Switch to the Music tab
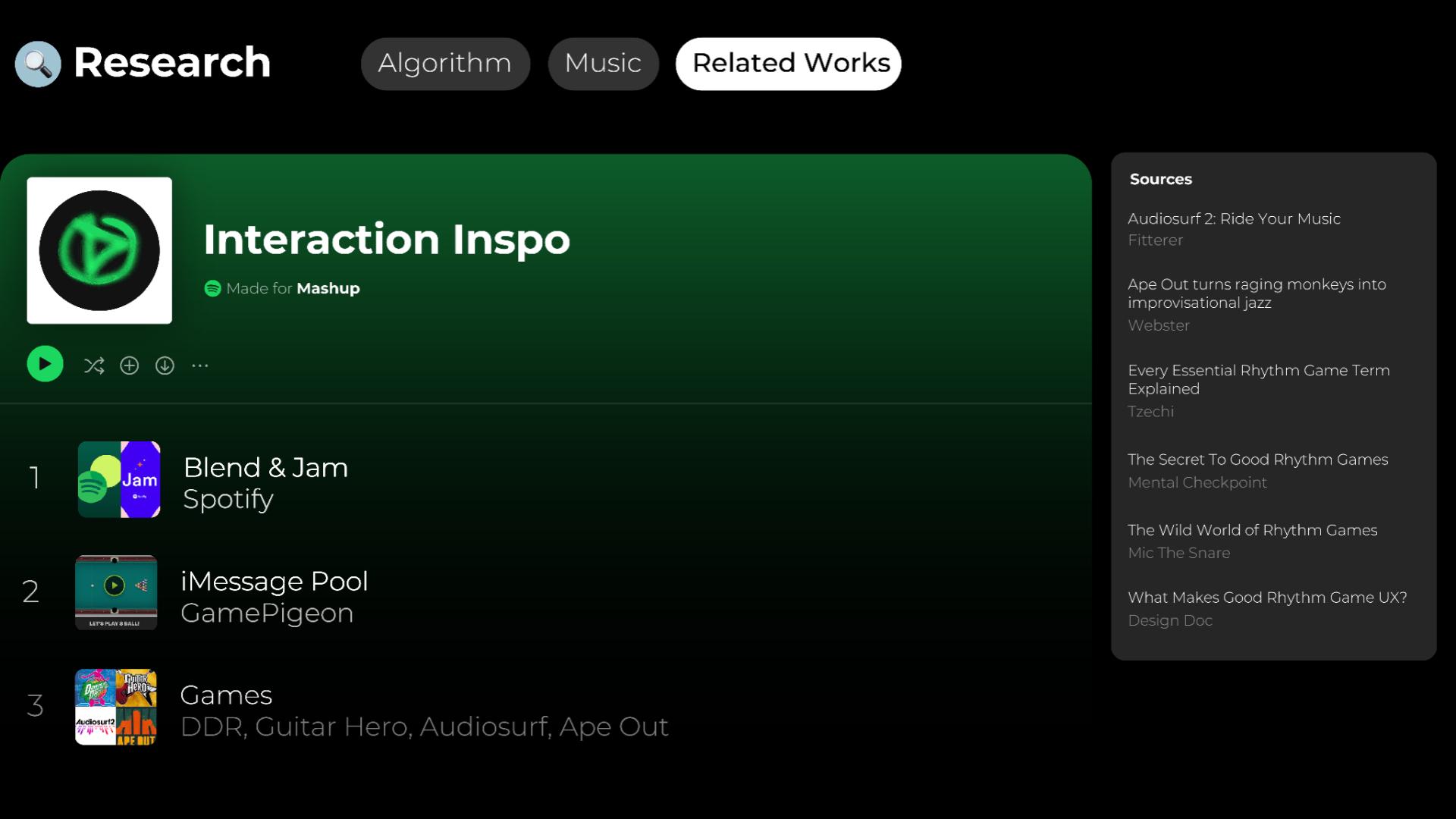Image resolution: width=1456 pixels, height=819 pixels. point(603,64)
